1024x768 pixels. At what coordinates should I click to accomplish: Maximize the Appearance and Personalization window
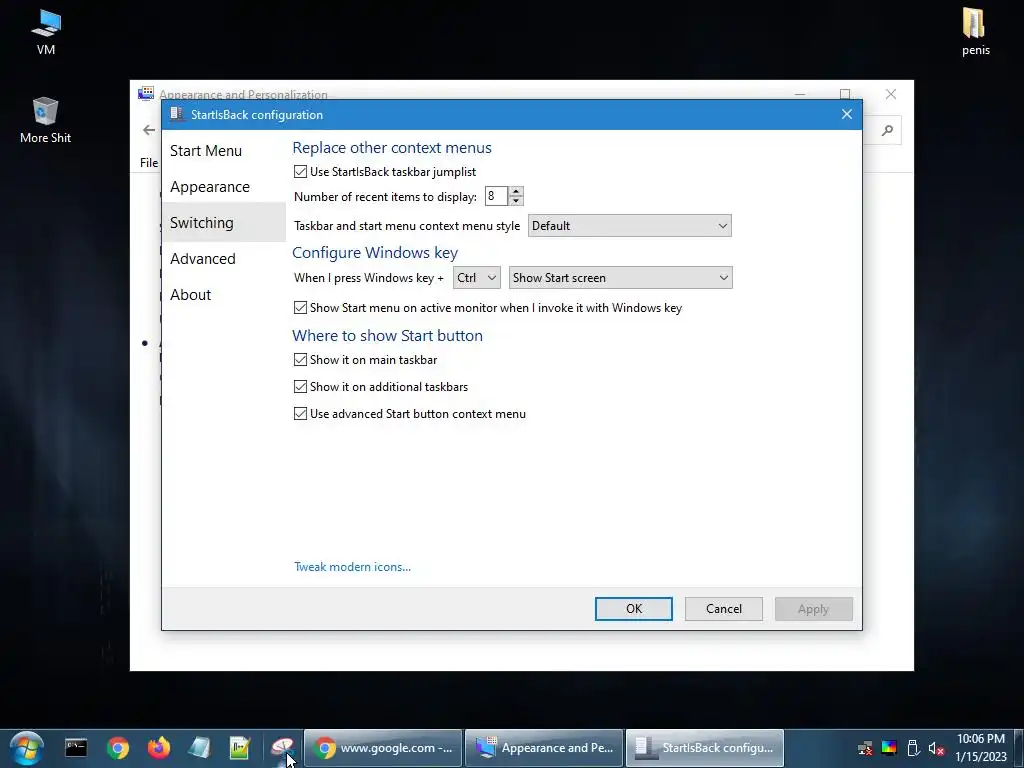tap(845, 94)
